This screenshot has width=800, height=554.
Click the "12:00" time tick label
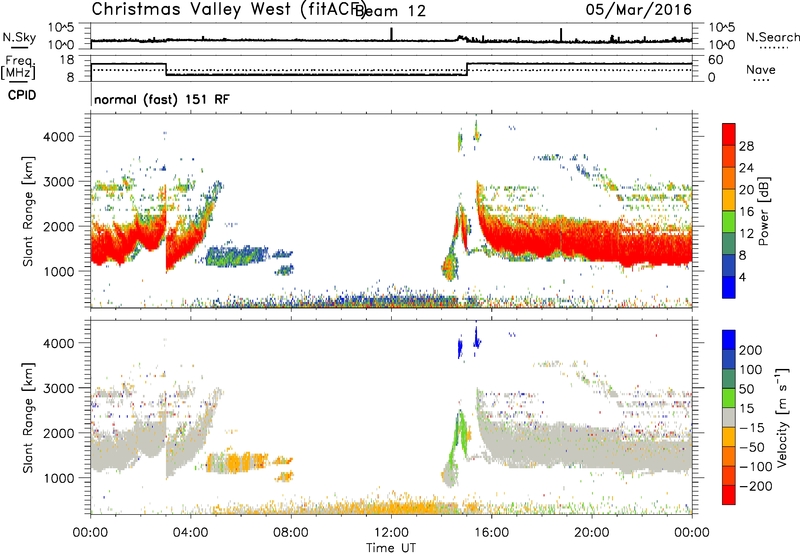391,533
